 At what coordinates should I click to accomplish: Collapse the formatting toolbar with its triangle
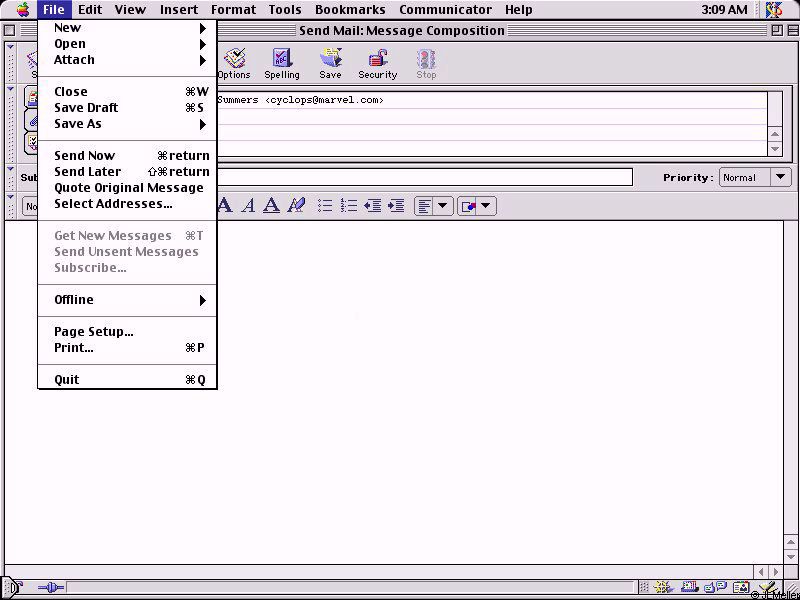coord(11,196)
